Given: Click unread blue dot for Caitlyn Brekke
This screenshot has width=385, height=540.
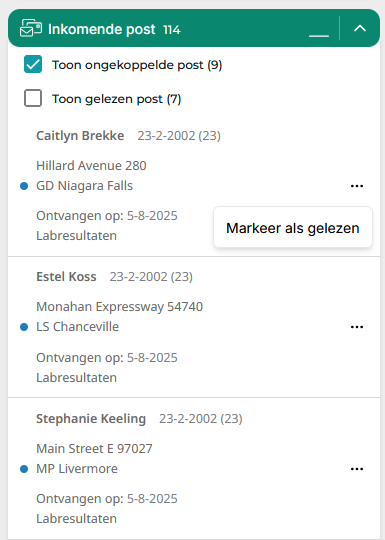Looking at the screenshot, I should tap(24, 186).
